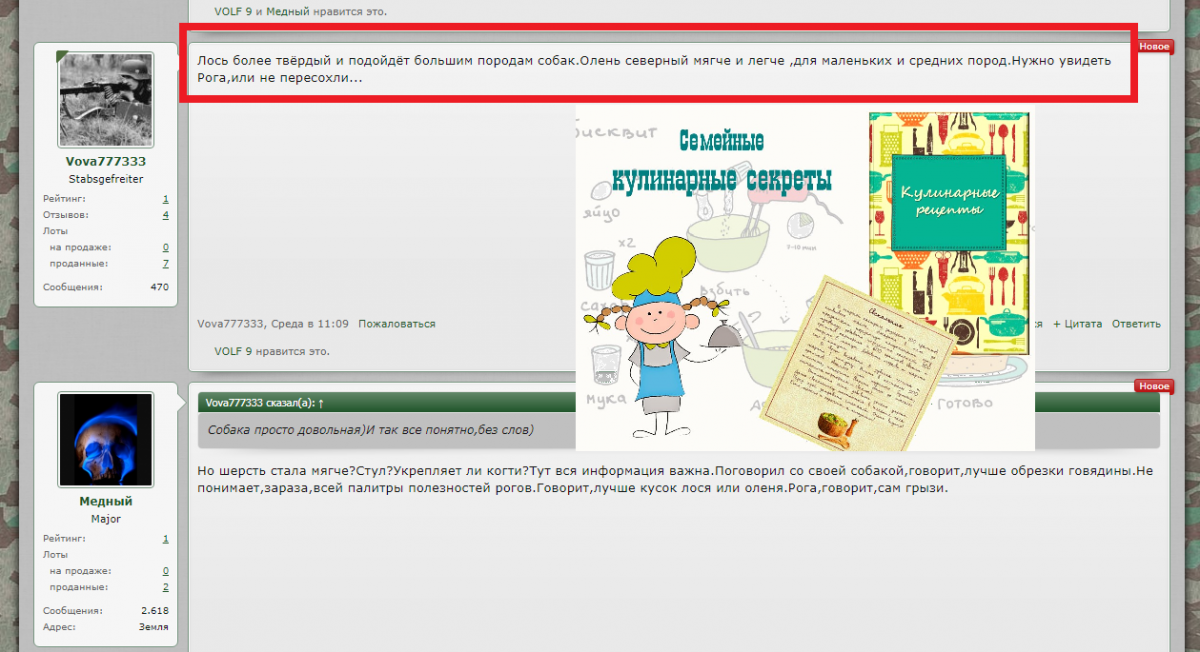Screen dimensions: 1200x652
Task: Open the Медный profile name under the avatar
Action: point(106,502)
